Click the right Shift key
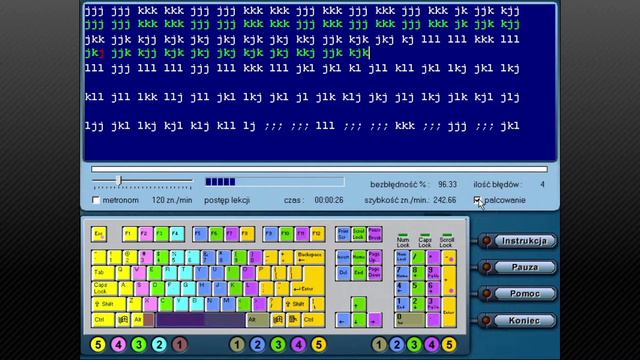The width and height of the screenshot is (640, 360). point(296,304)
